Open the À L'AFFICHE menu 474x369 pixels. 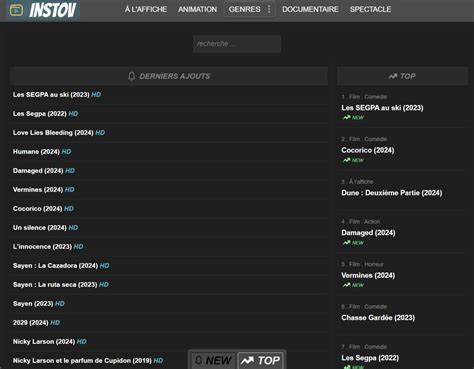(x=146, y=9)
